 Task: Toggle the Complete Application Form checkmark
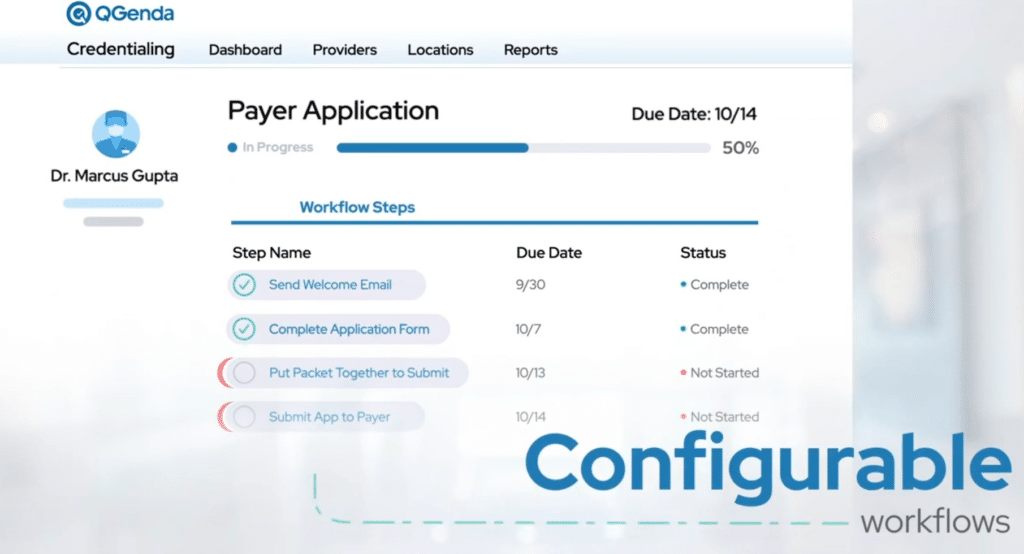point(244,329)
